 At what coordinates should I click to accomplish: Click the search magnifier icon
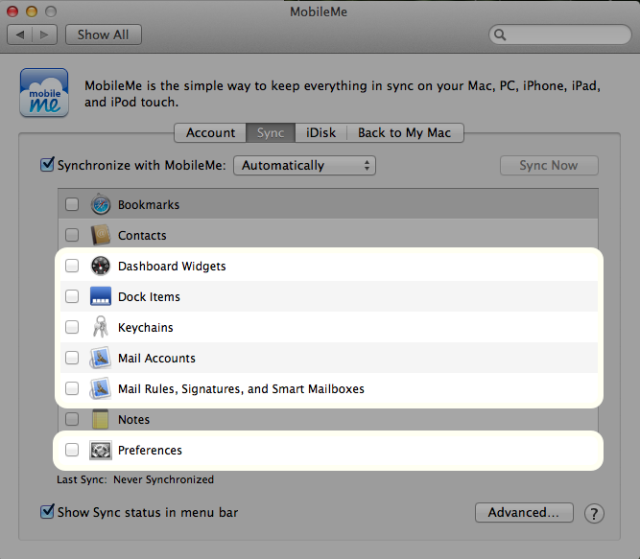click(500, 35)
